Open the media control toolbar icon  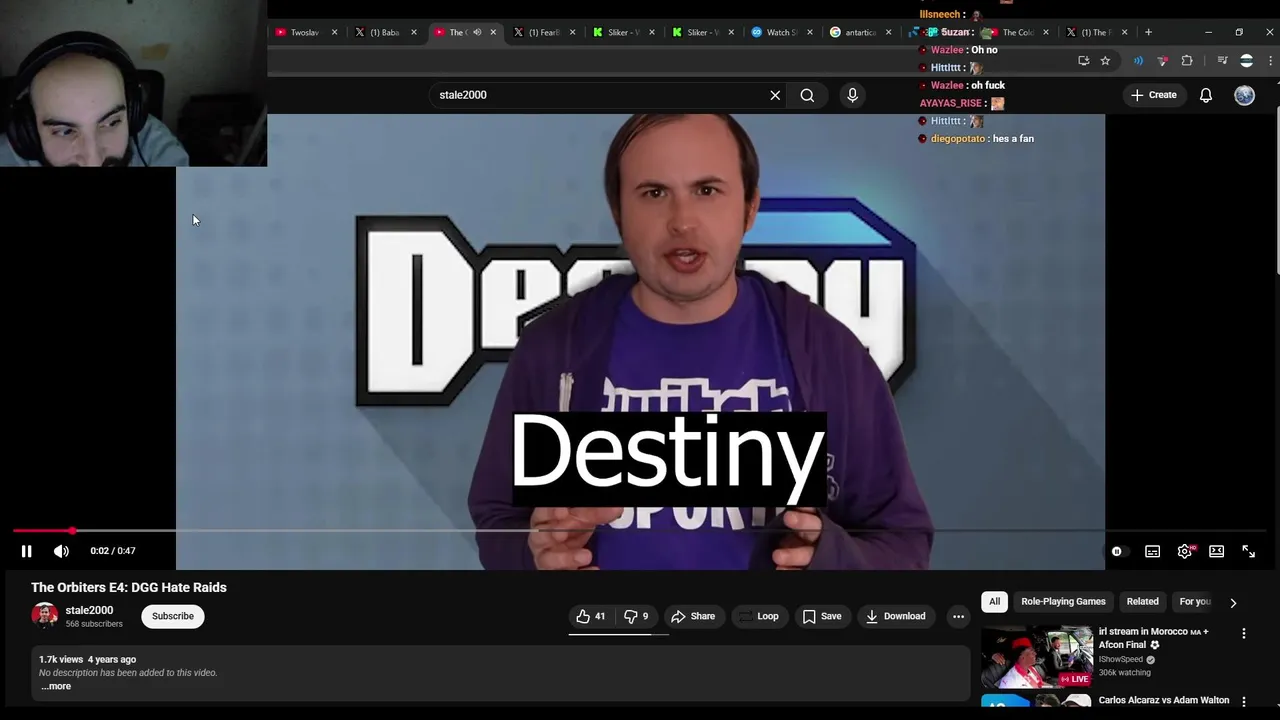[x=1222, y=61]
